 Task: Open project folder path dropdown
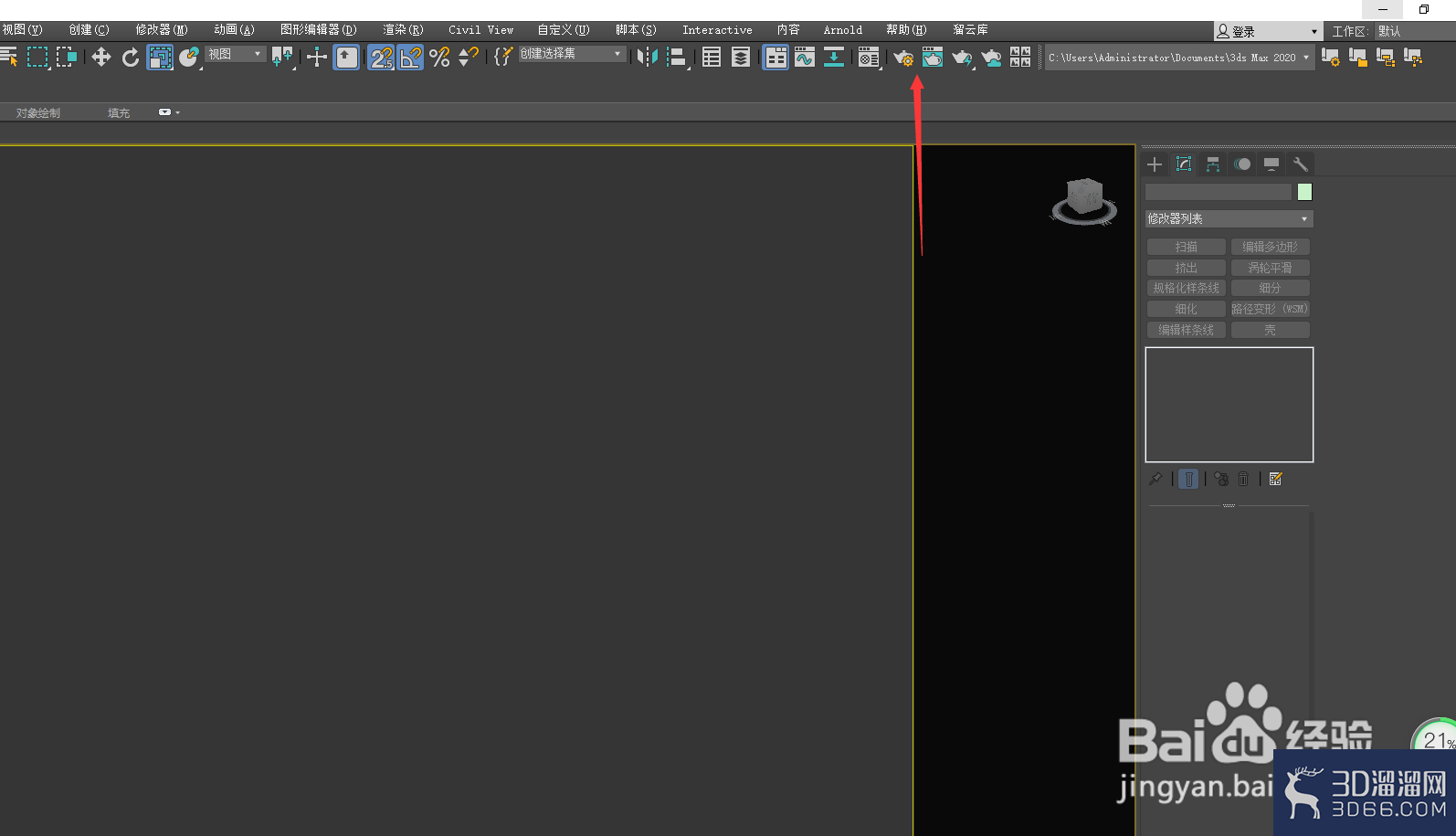(x=1179, y=58)
